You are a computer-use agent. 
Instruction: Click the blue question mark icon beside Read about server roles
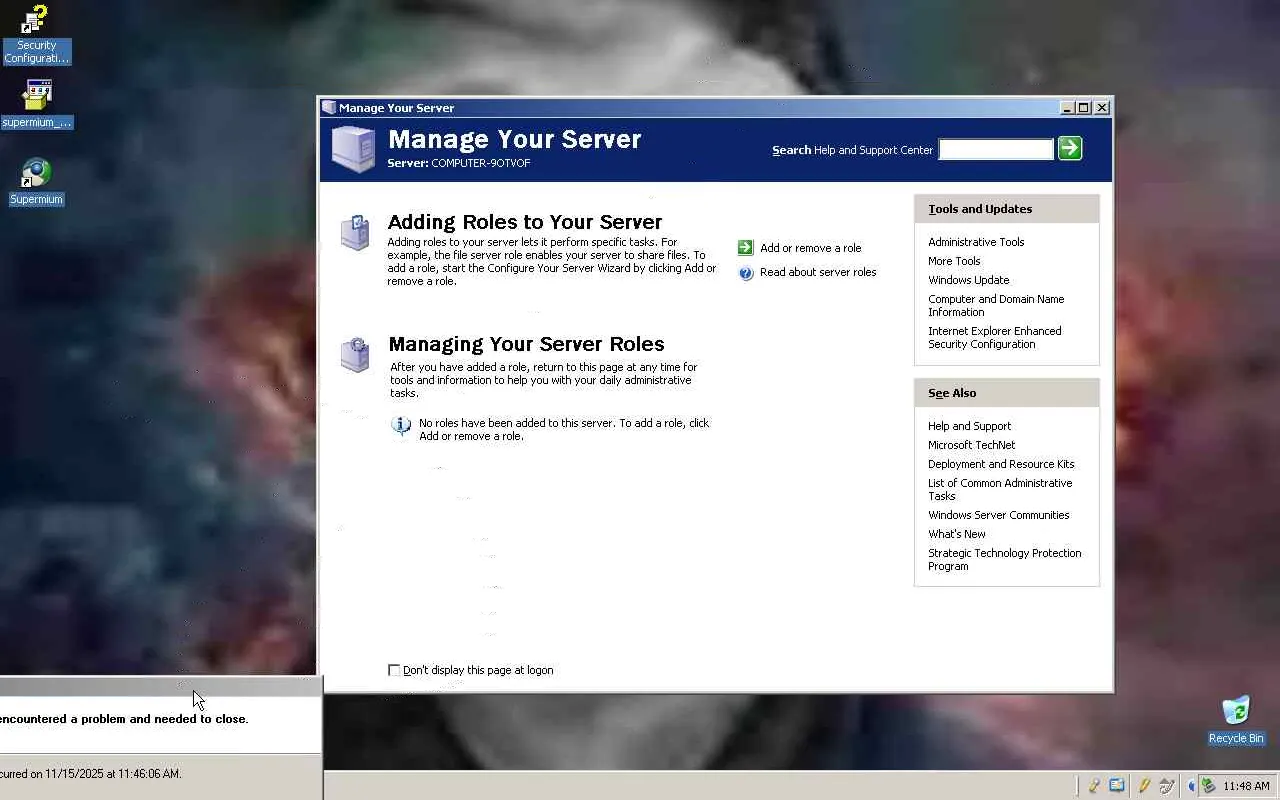(745, 273)
